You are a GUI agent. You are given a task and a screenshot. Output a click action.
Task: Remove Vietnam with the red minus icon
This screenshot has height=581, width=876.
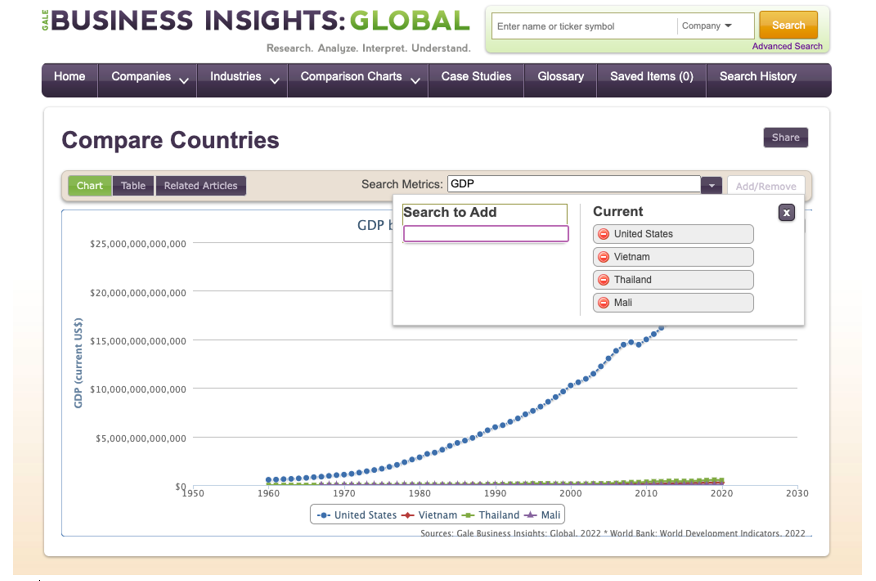tap(603, 256)
